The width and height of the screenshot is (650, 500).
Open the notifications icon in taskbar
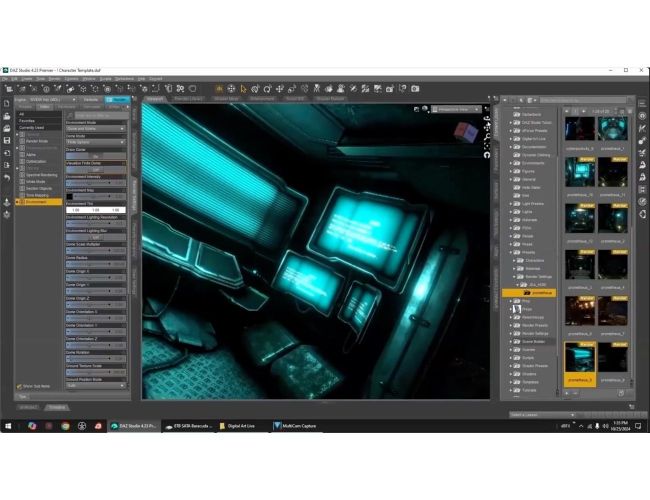[638, 426]
